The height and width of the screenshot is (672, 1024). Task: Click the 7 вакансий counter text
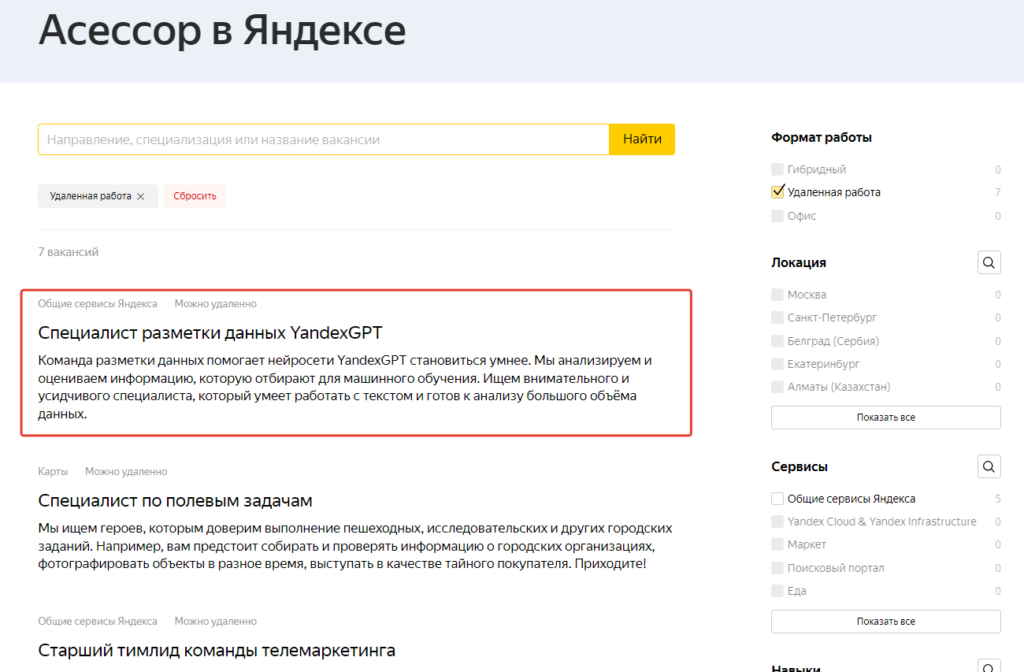(x=68, y=252)
